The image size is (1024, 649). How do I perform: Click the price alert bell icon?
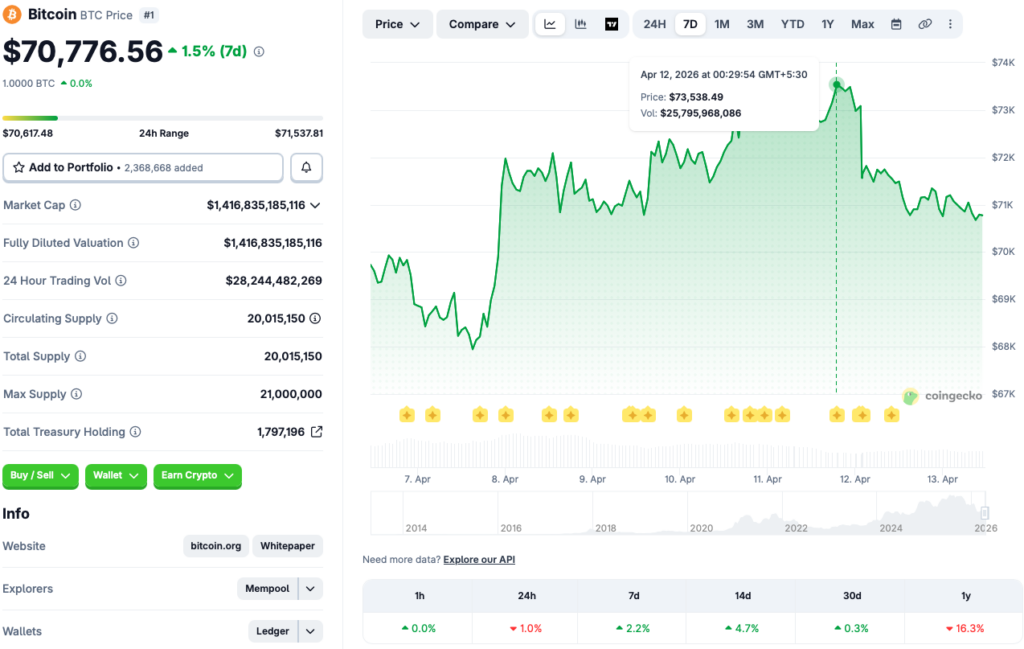tap(306, 168)
